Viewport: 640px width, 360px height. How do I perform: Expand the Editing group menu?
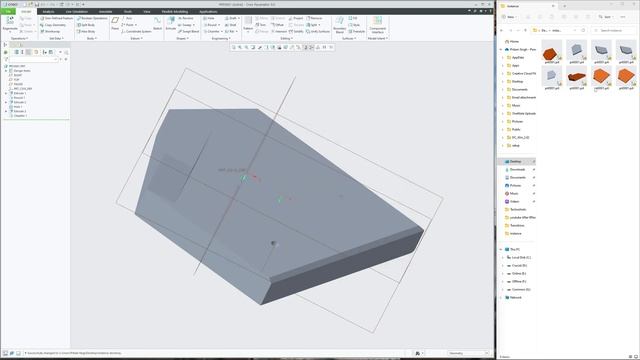[x=286, y=38]
